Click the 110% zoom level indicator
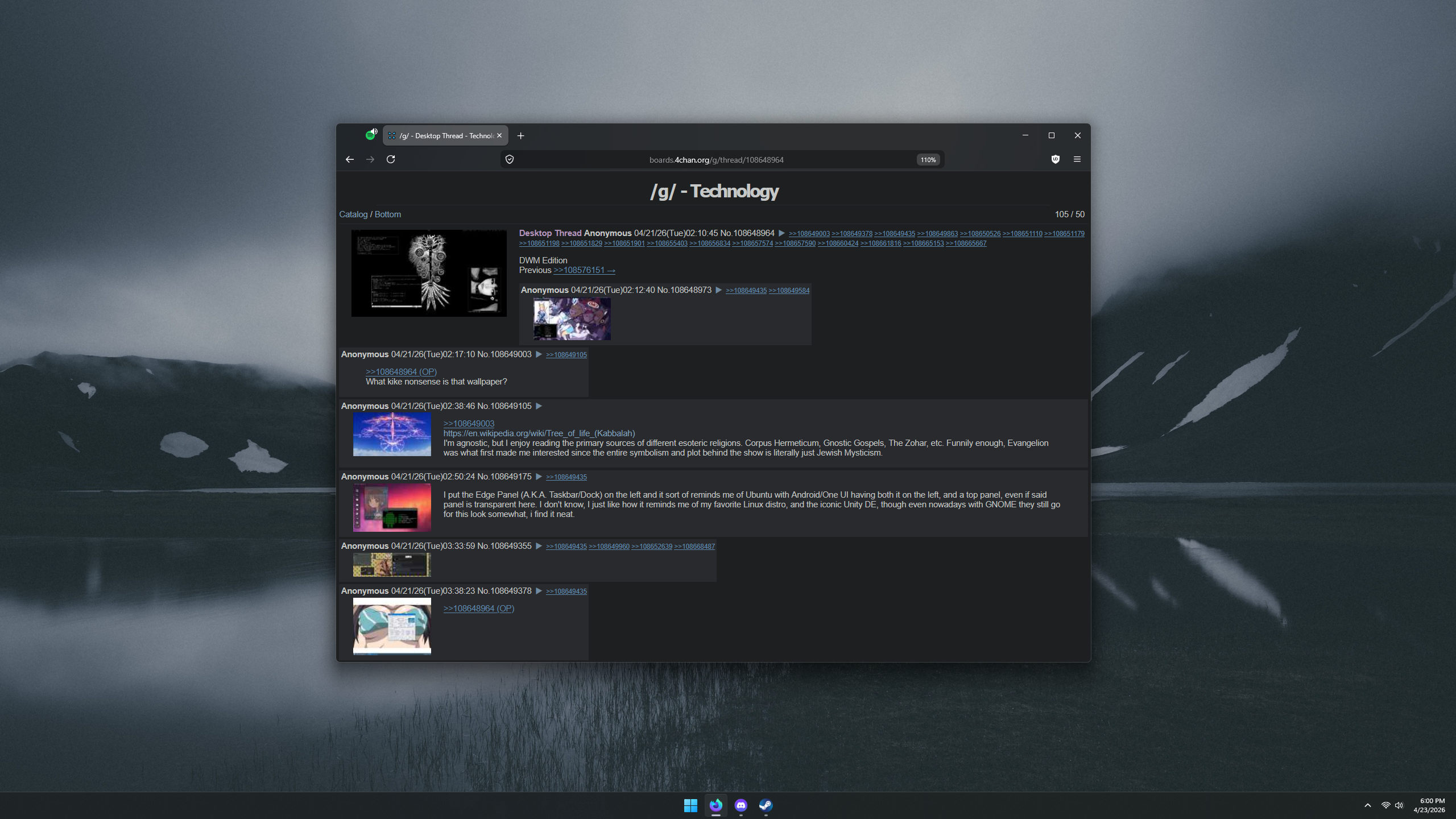 (928, 160)
